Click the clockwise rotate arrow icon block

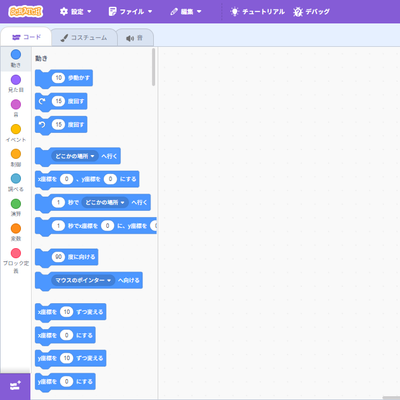[42, 101]
